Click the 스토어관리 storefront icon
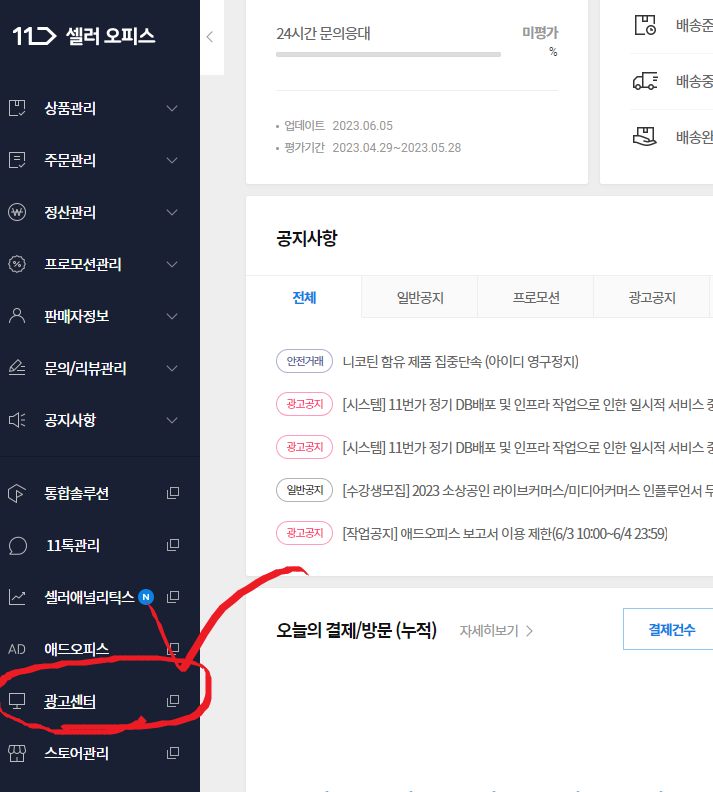The height and width of the screenshot is (792, 713). pos(17,754)
